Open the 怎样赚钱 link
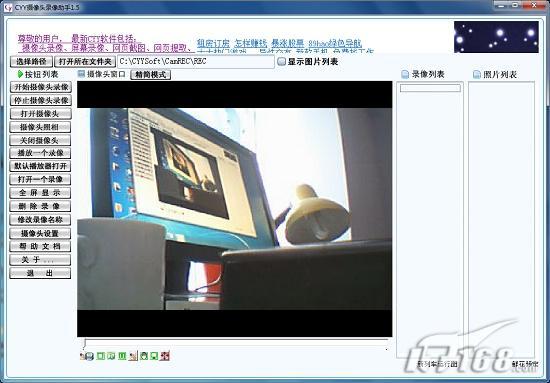The image size is (550, 383). 251,43
